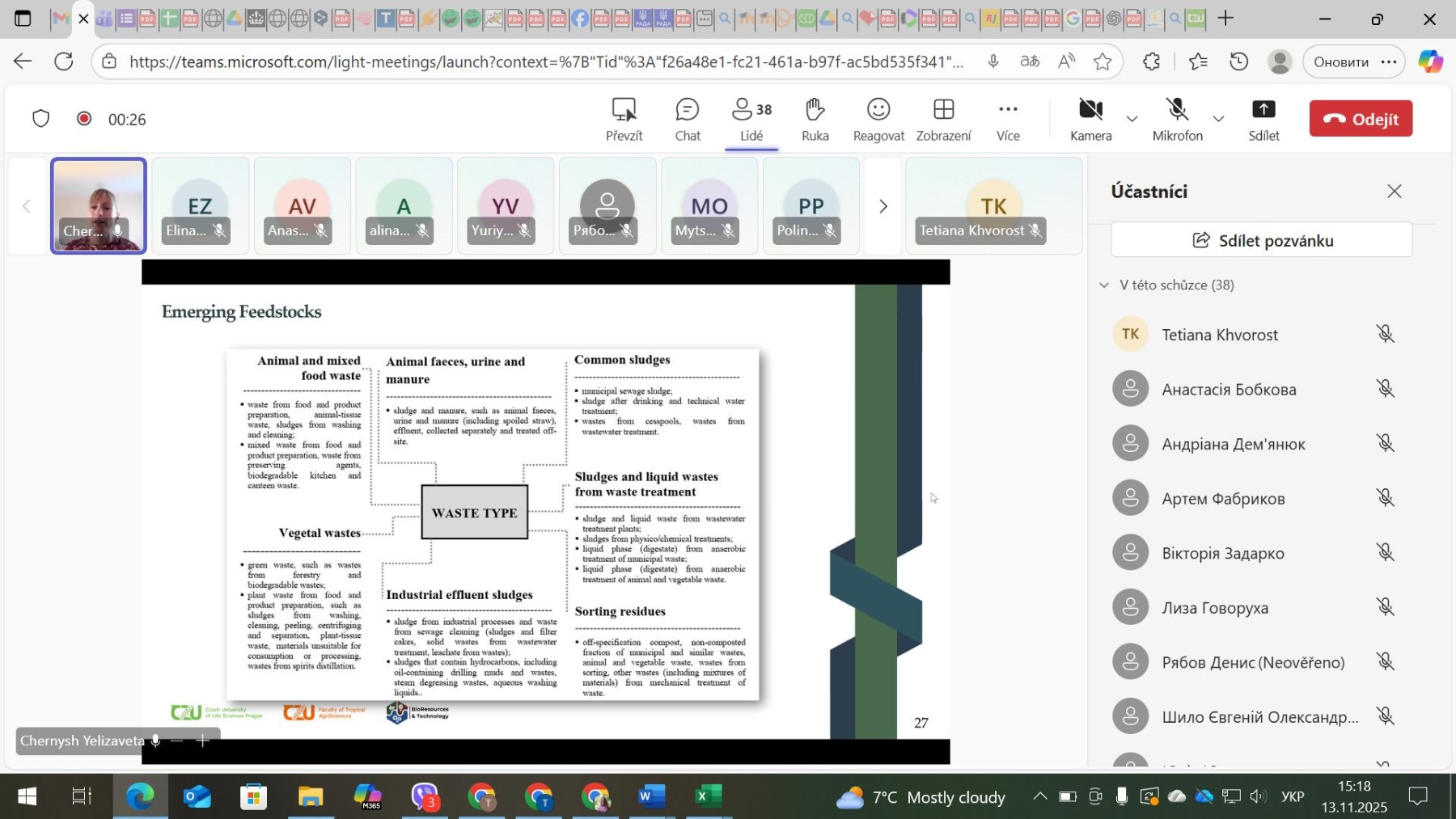
Task: Click Sdílet pozvánku button
Action: coord(1261,241)
